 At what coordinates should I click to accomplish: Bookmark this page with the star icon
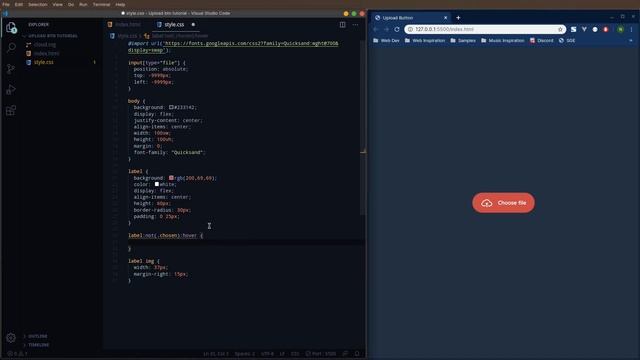560,29
